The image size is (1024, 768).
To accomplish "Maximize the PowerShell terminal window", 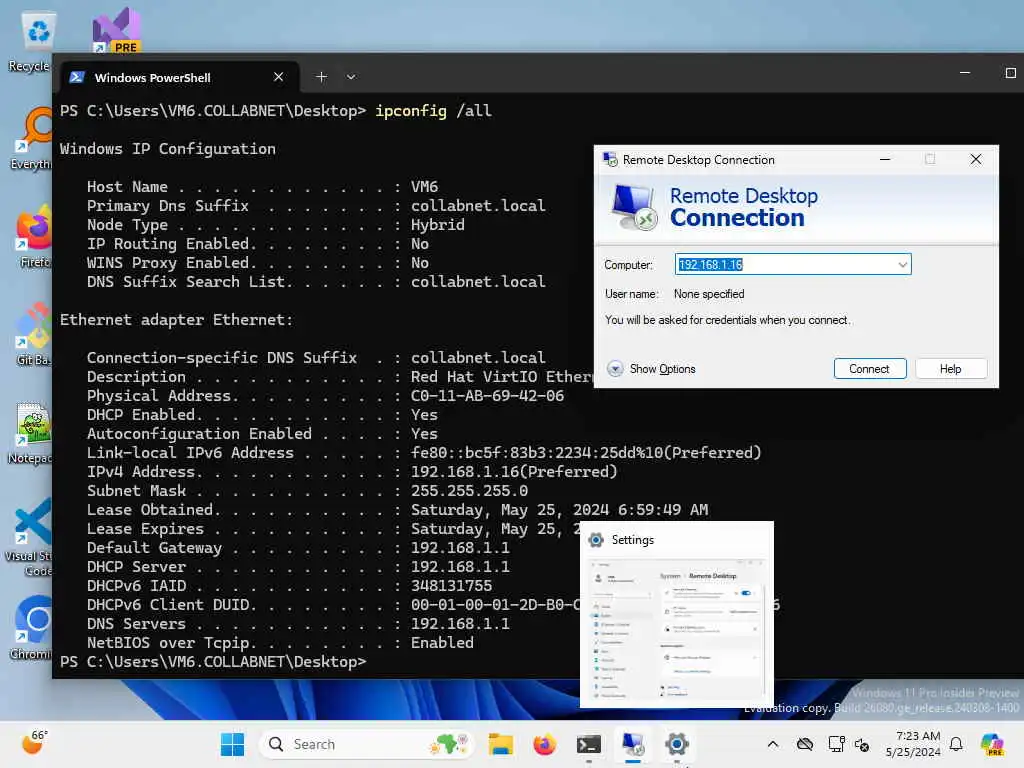I will click(x=1010, y=72).
